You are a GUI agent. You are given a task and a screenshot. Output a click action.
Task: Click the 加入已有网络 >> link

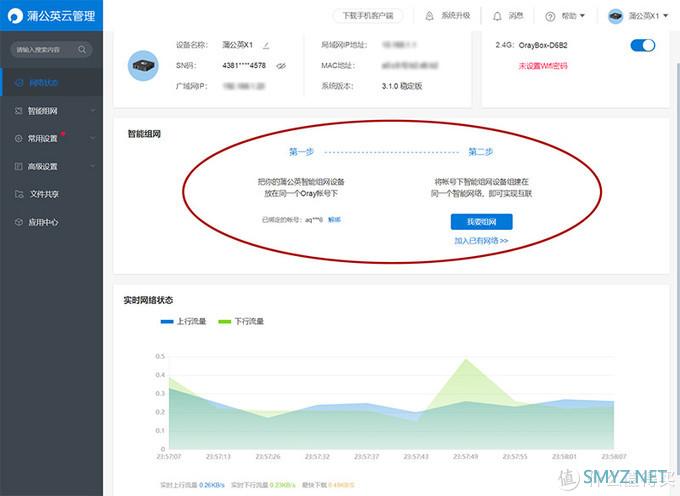coord(481,241)
